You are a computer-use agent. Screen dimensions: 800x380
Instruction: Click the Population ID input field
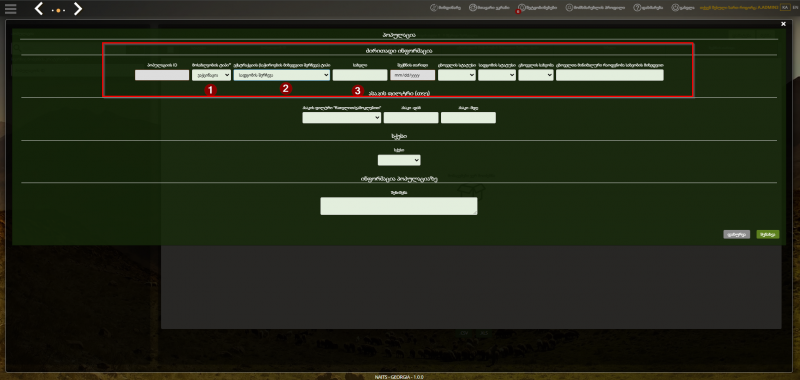(x=162, y=75)
